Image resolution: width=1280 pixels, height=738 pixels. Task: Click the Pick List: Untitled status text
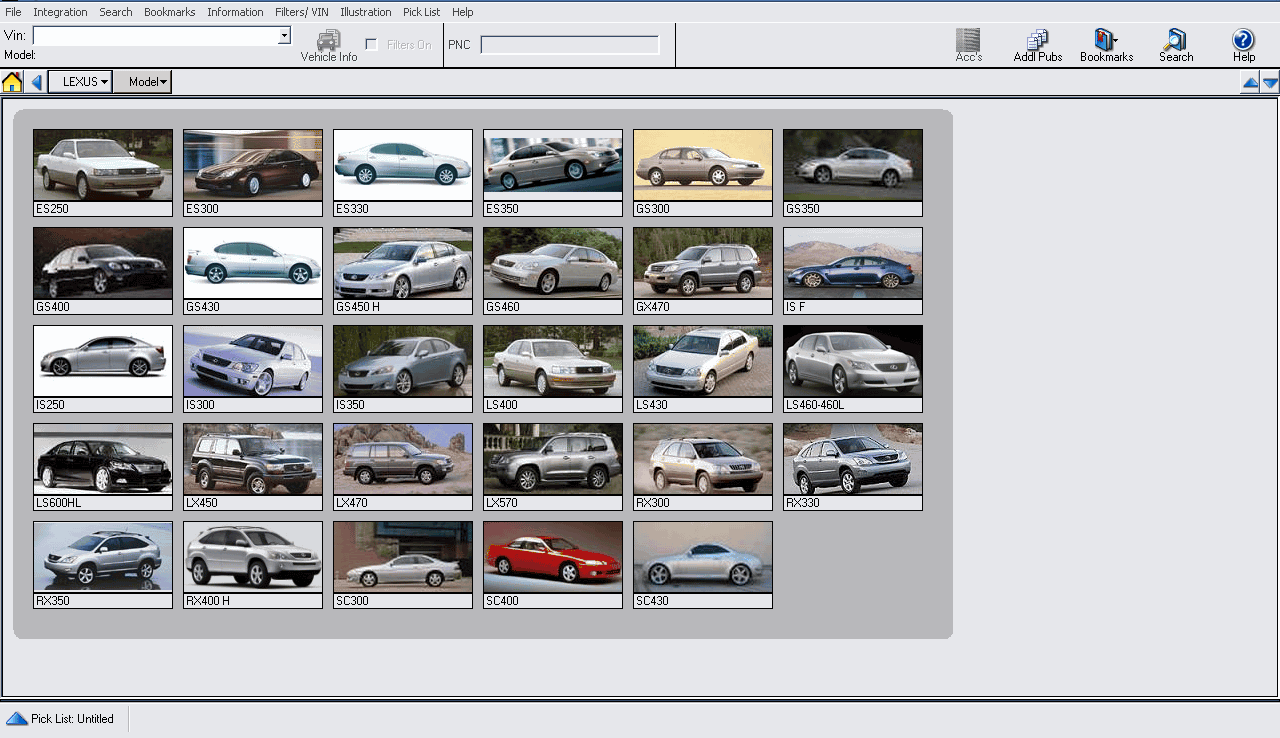(72, 719)
